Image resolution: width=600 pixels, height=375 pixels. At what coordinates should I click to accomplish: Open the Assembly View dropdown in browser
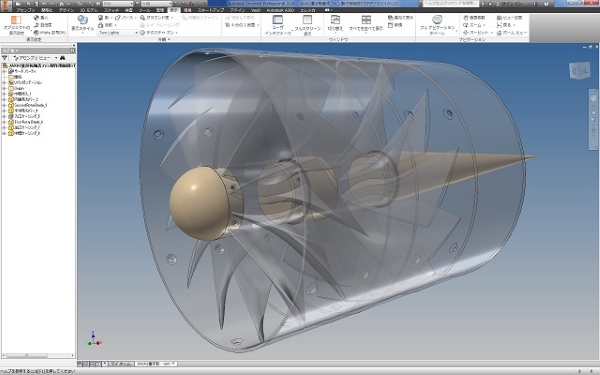tap(35, 58)
